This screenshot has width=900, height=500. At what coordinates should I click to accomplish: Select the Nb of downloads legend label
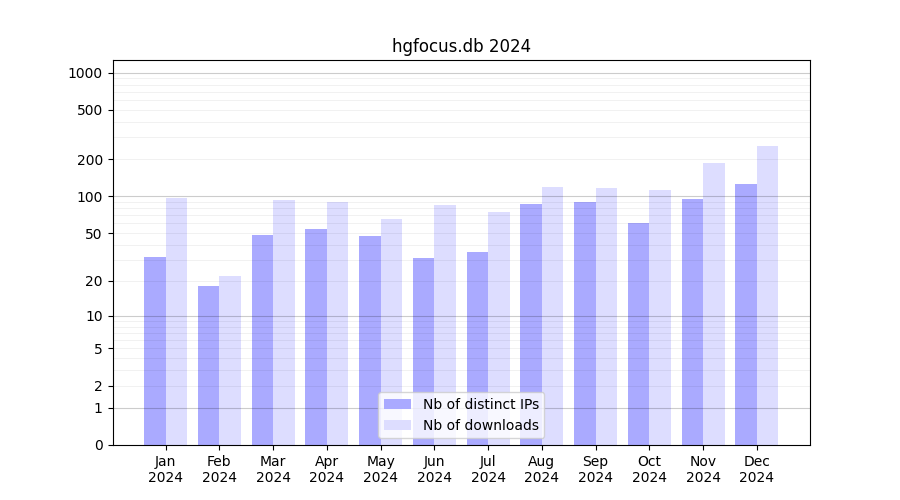[480, 425]
